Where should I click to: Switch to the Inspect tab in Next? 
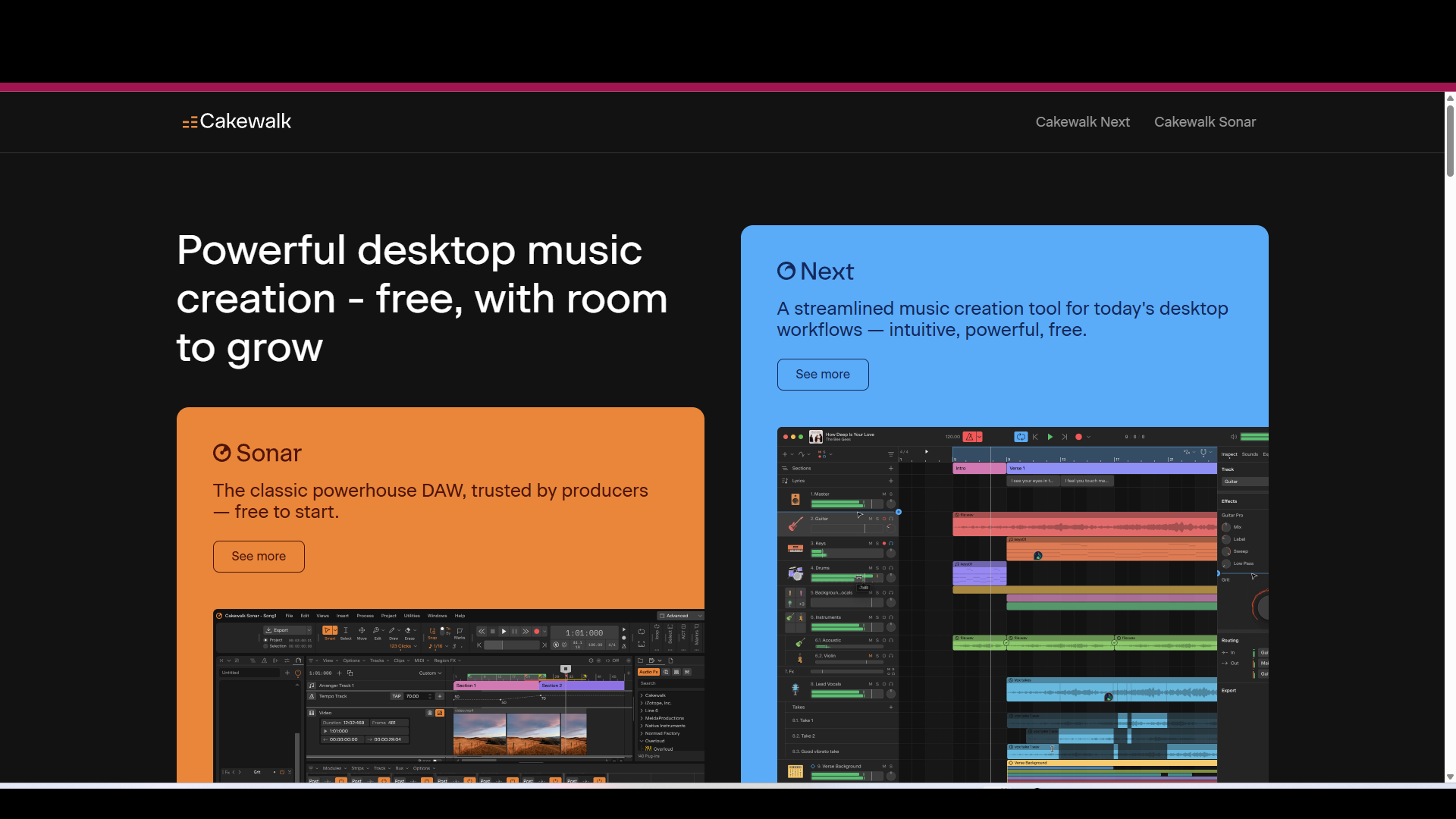(x=1229, y=454)
